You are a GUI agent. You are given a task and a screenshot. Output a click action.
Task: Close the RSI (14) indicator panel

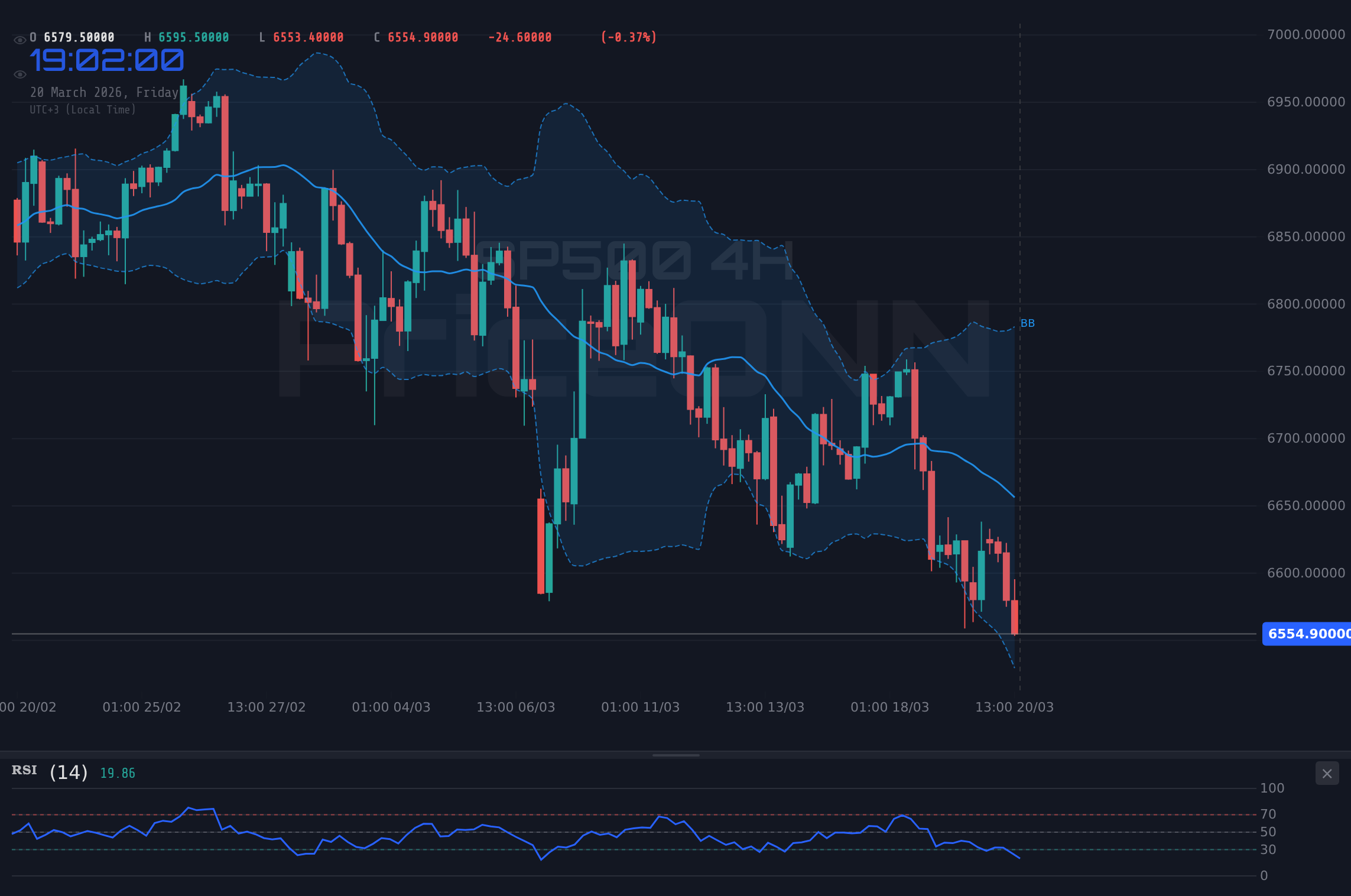click(x=1326, y=773)
